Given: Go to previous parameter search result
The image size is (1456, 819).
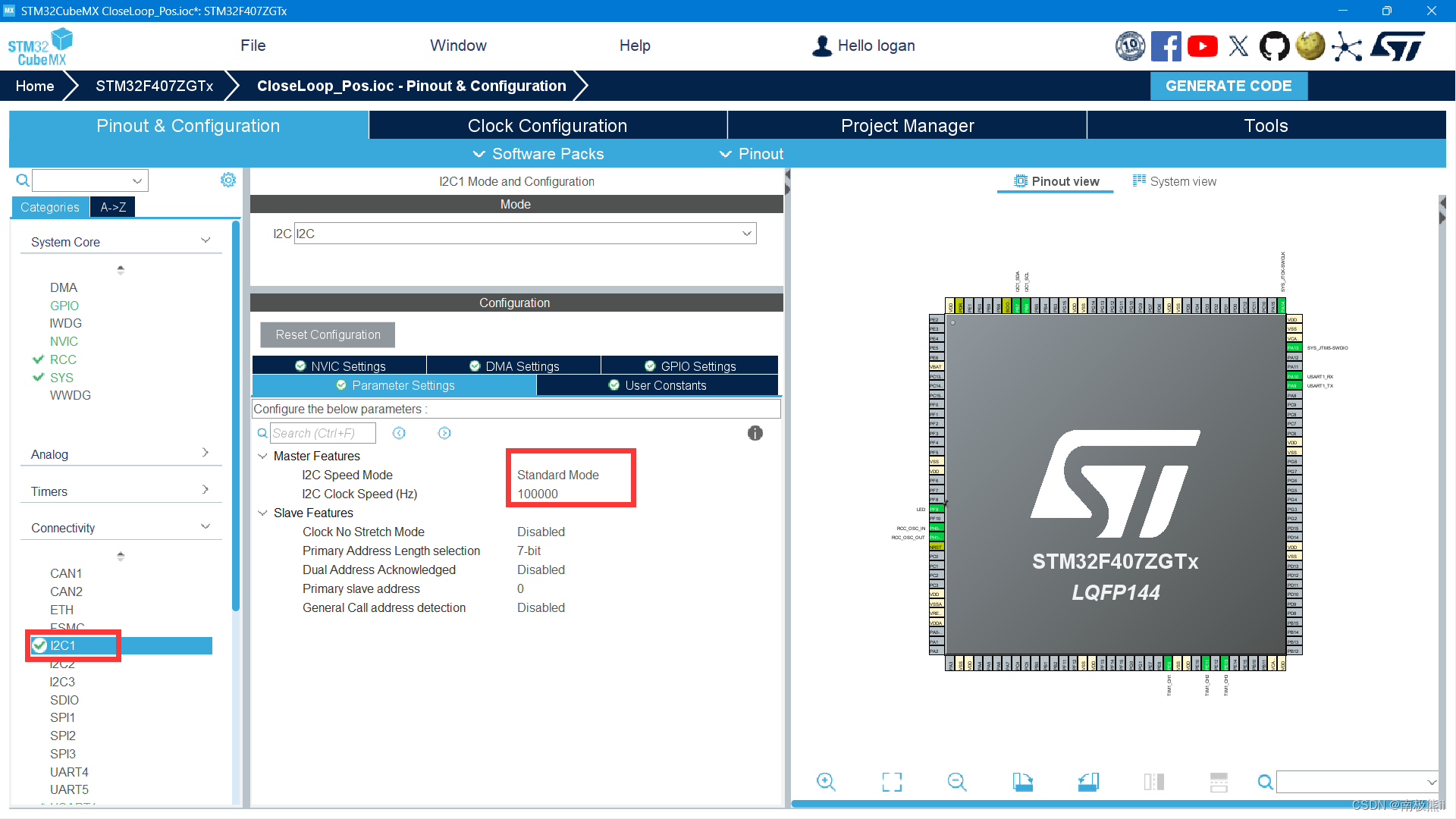Looking at the screenshot, I should point(399,433).
